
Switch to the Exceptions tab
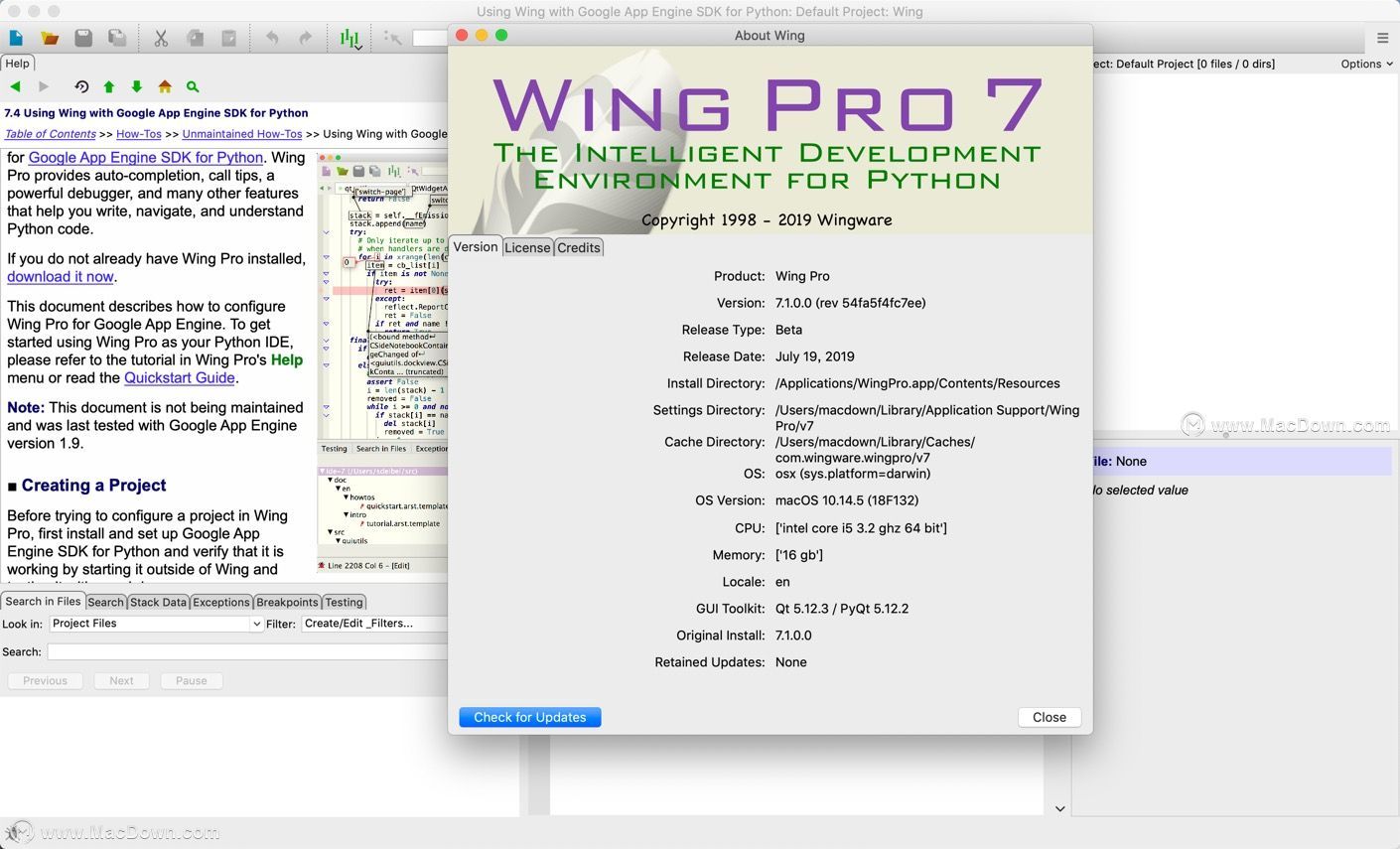(220, 602)
